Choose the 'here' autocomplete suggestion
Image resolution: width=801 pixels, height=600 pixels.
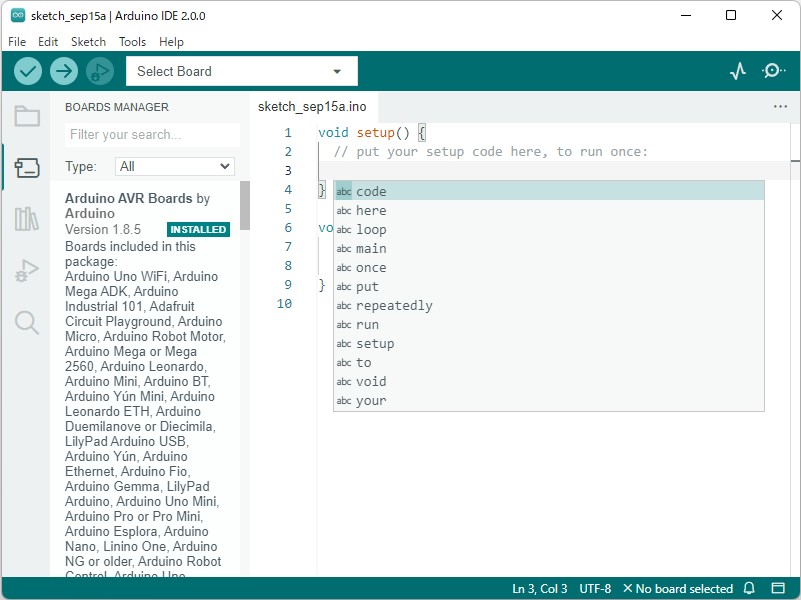pyautogui.click(x=549, y=210)
